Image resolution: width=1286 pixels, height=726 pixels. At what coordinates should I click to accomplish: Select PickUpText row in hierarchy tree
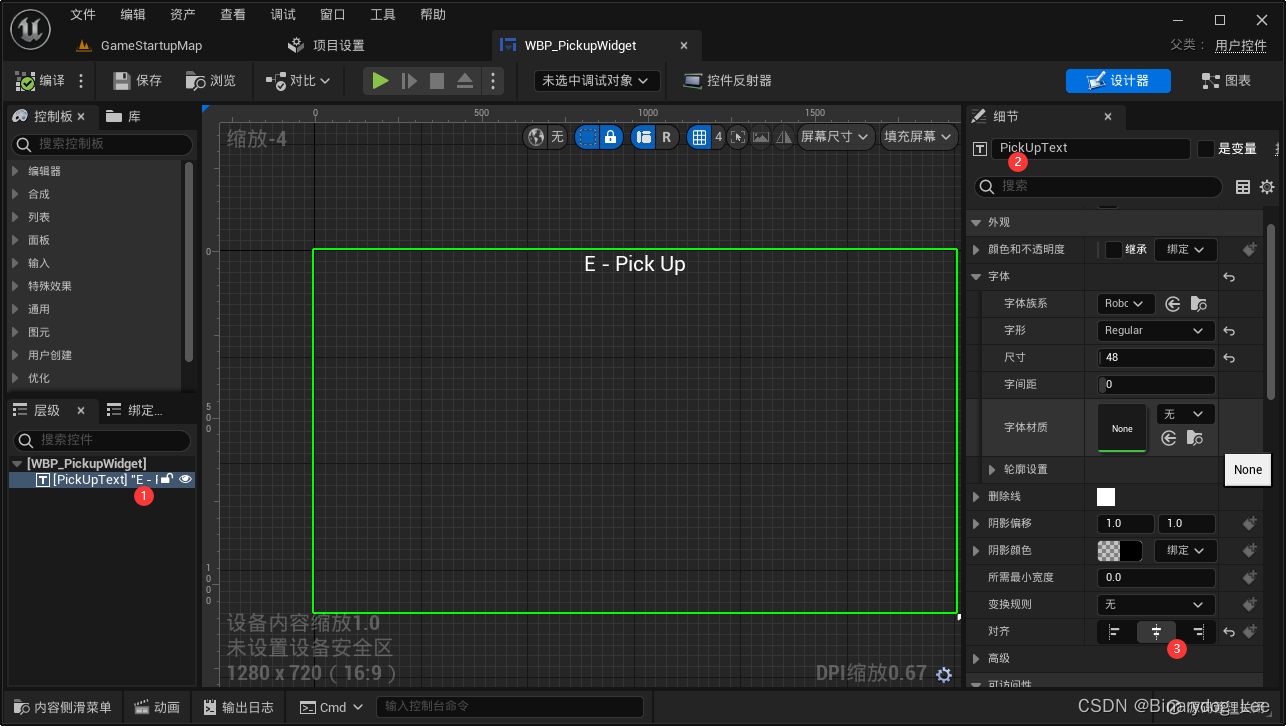102,480
